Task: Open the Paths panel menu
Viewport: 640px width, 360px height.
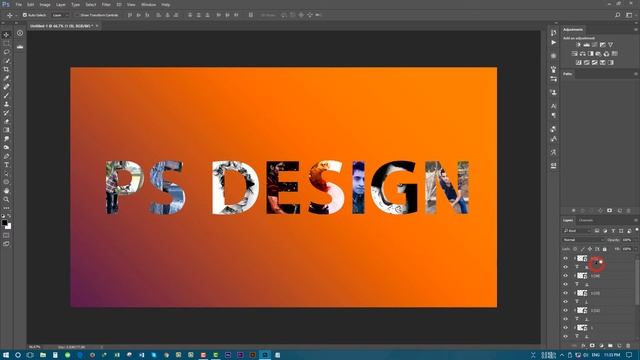Action: pos(636,74)
